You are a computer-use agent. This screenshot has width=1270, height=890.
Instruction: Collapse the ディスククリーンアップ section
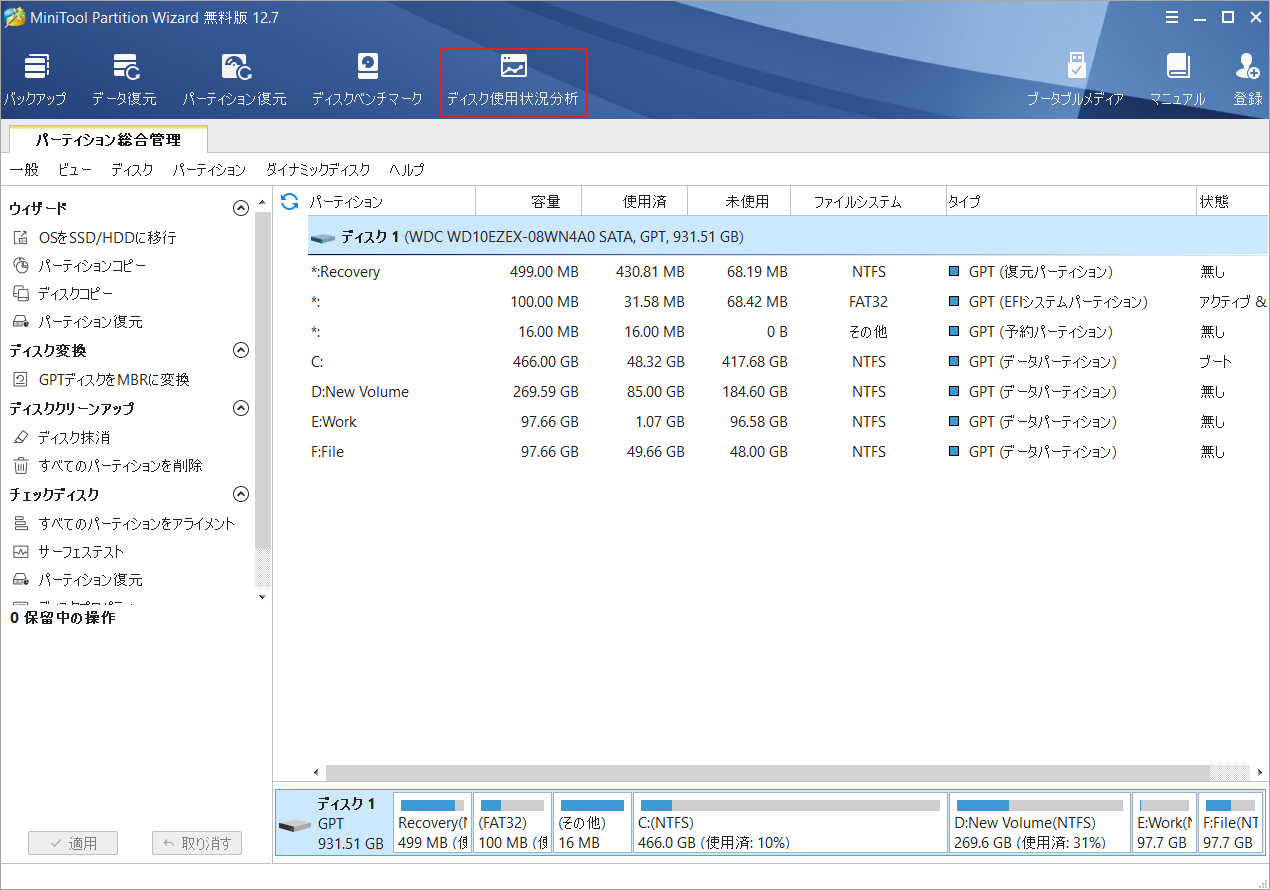[240, 408]
